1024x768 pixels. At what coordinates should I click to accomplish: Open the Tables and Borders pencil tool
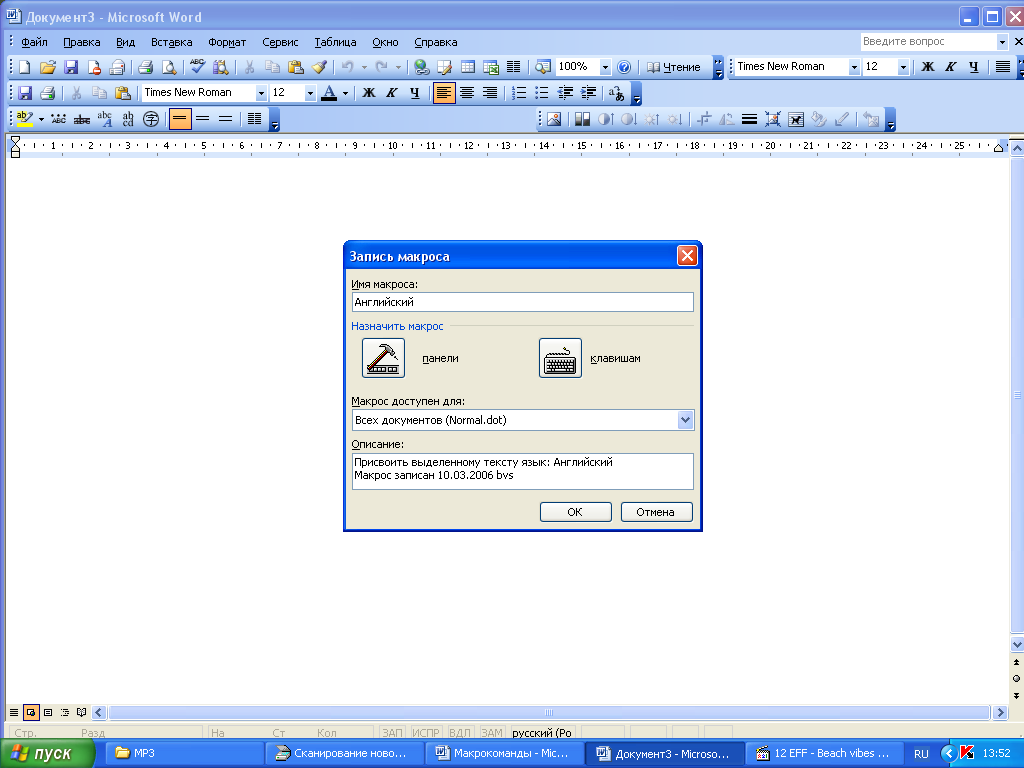(445, 67)
